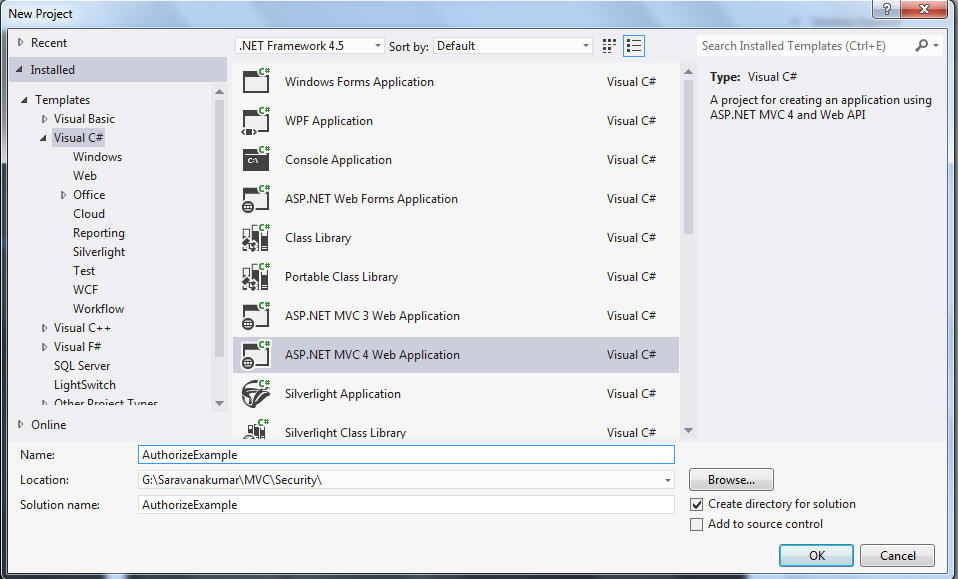
Task: Select the Web template category
Action: (x=85, y=176)
